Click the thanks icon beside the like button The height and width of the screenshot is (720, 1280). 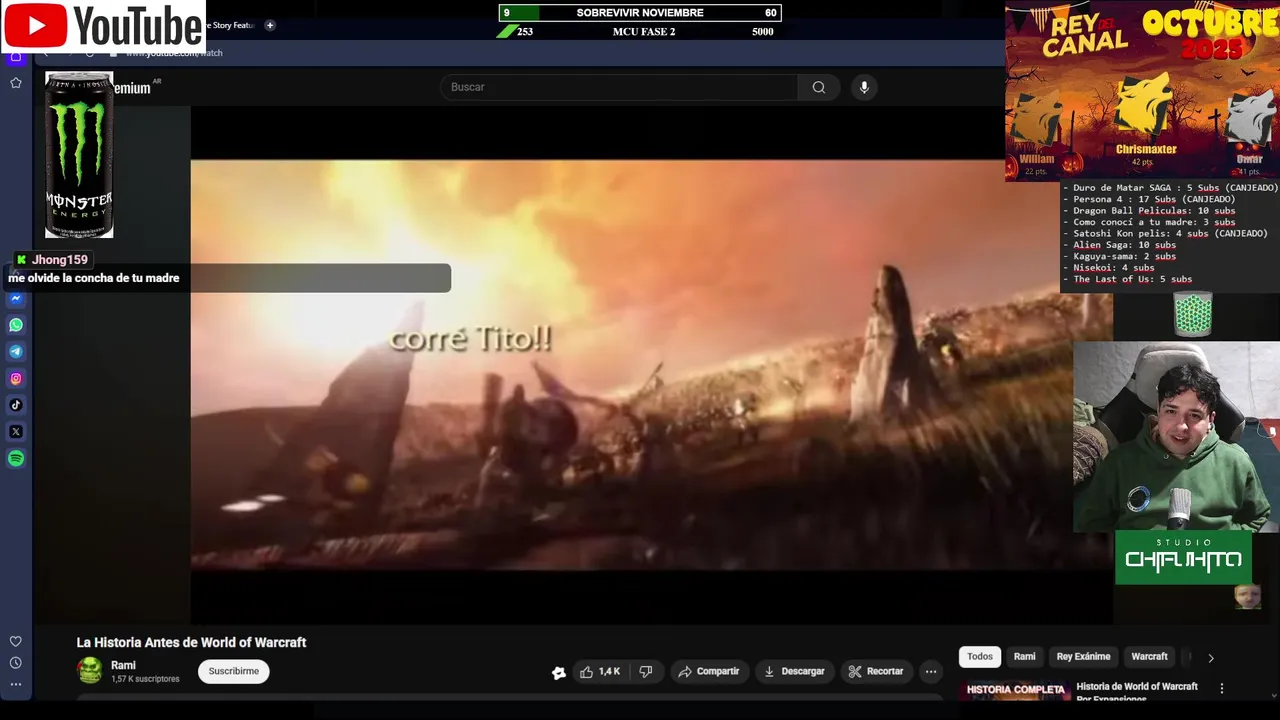558,672
